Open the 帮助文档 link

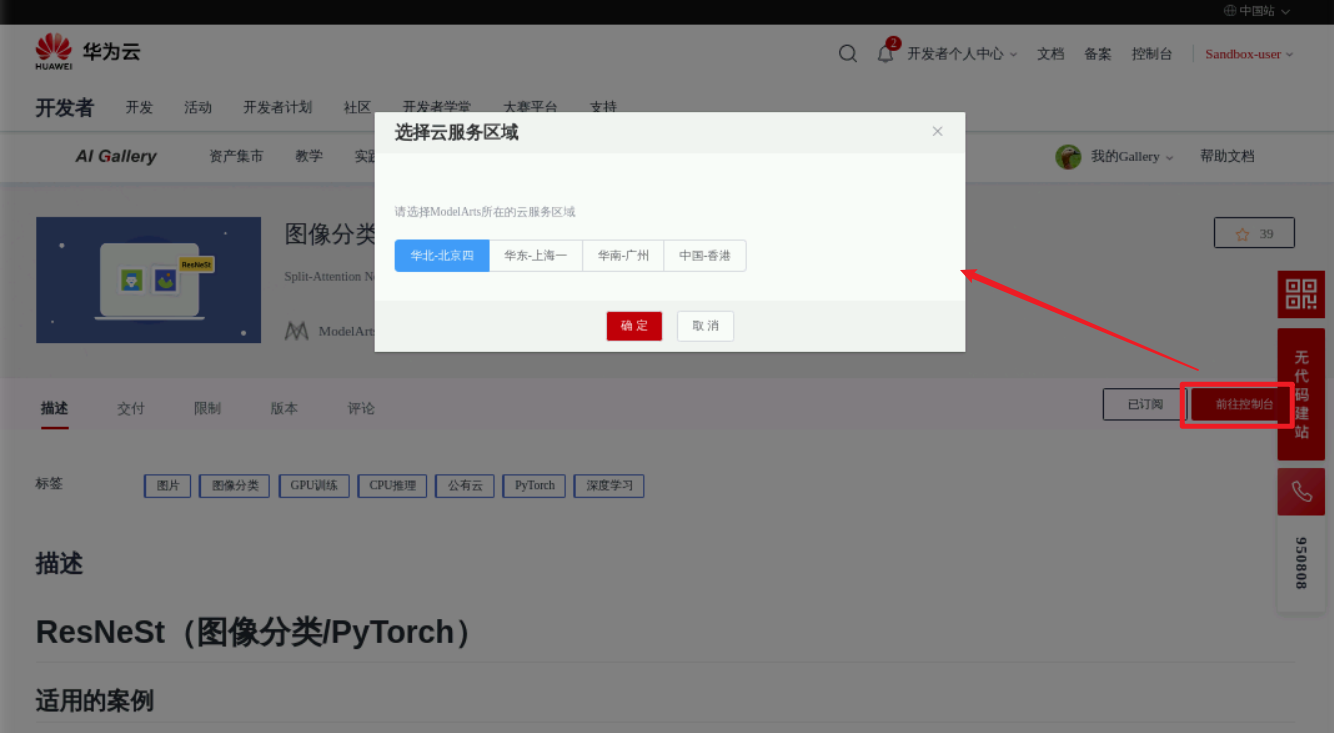coord(1227,157)
